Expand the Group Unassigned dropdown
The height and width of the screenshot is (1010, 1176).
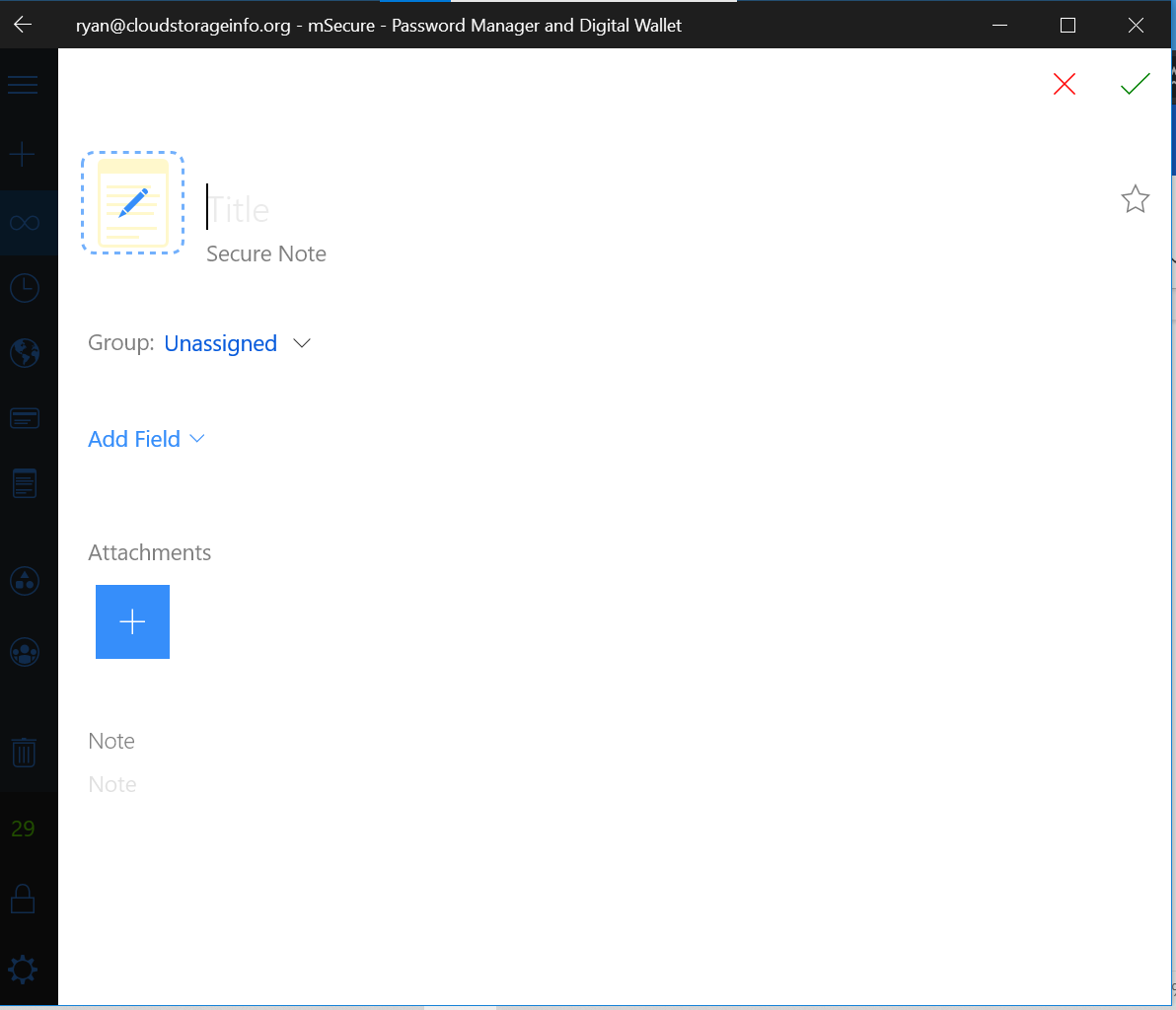click(x=237, y=343)
